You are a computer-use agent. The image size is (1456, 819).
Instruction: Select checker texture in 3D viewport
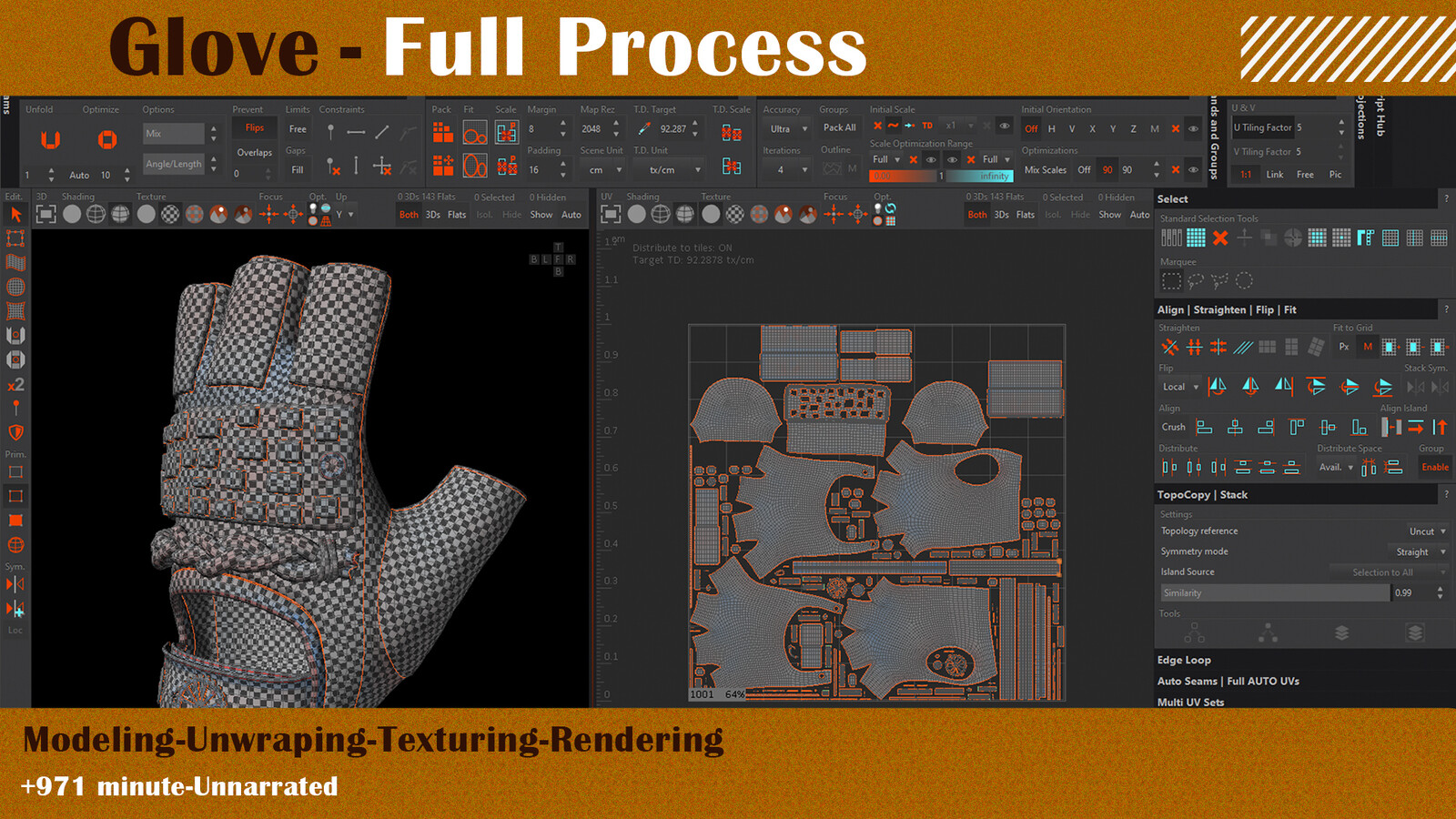170,214
